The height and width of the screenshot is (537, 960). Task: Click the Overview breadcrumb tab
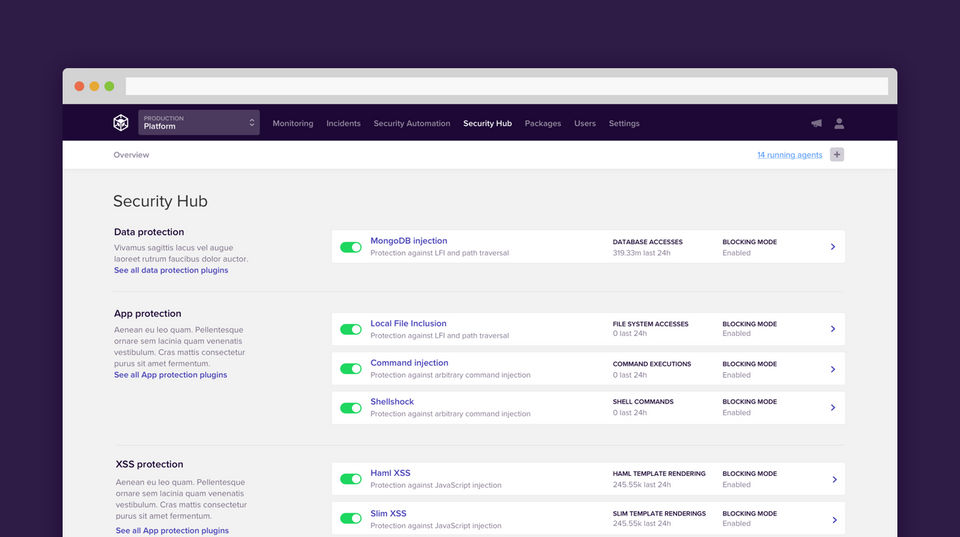click(x=131, y=155)
